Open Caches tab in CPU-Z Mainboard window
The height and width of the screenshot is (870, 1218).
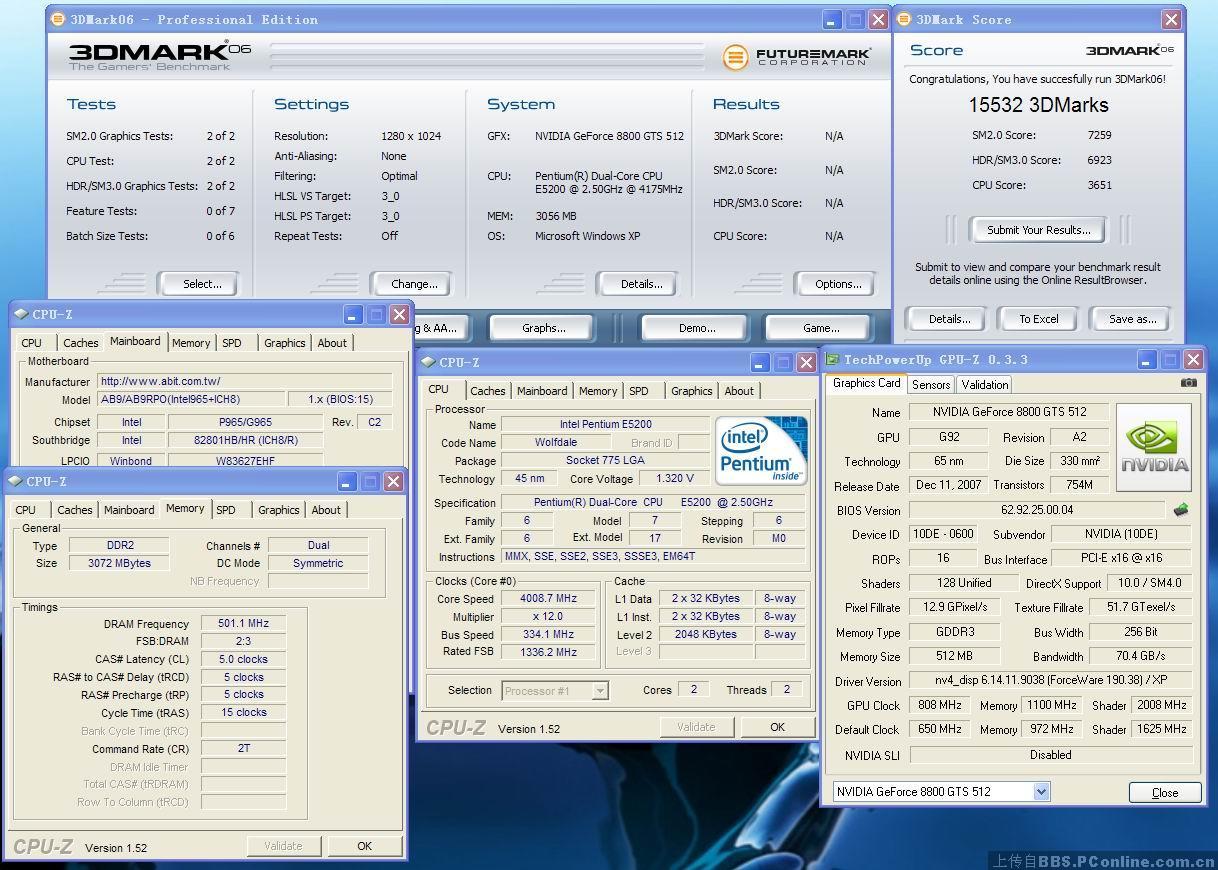[x=81, y=343]
